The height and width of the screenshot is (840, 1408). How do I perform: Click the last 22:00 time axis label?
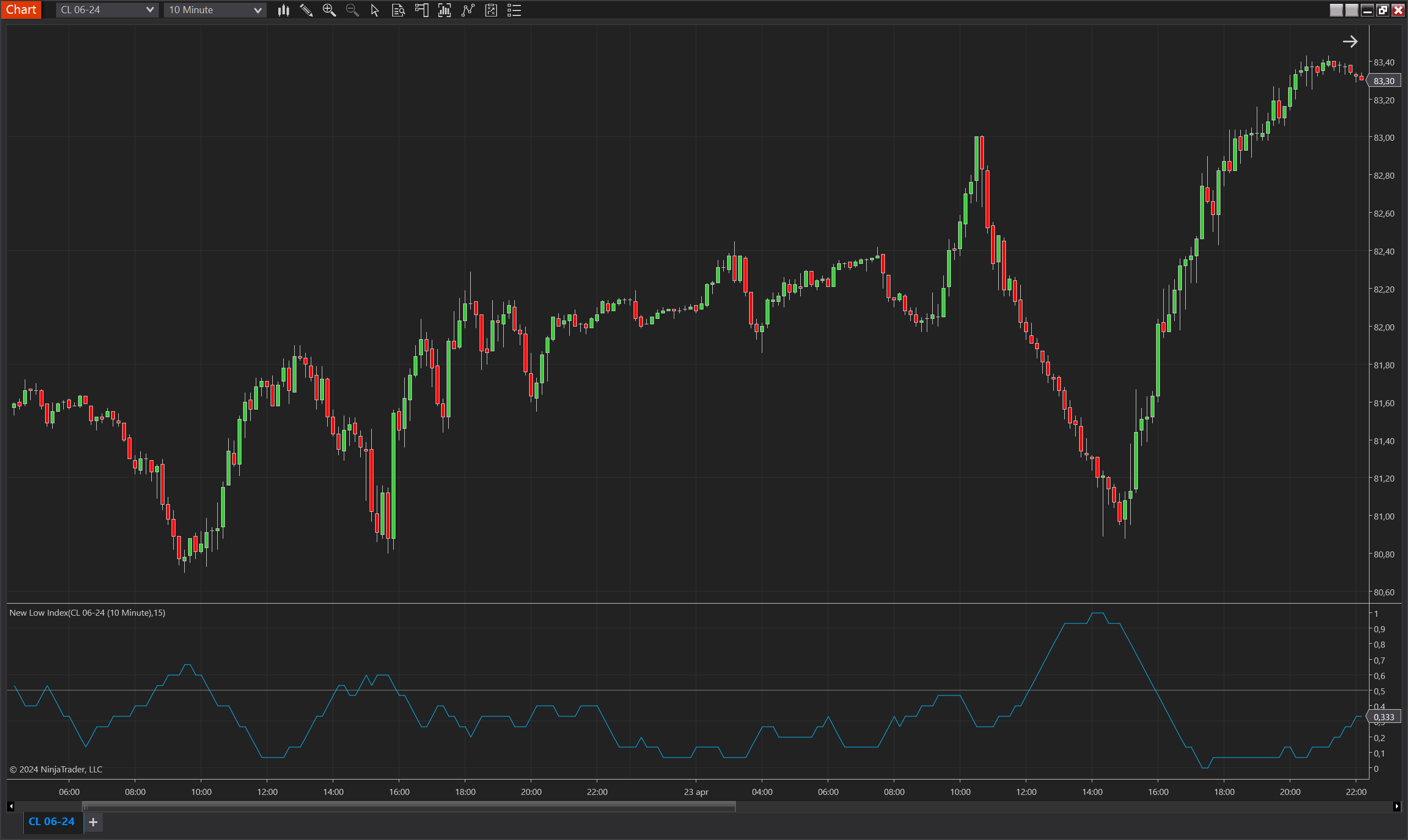pyautogui.click(x=1356, y=792)
